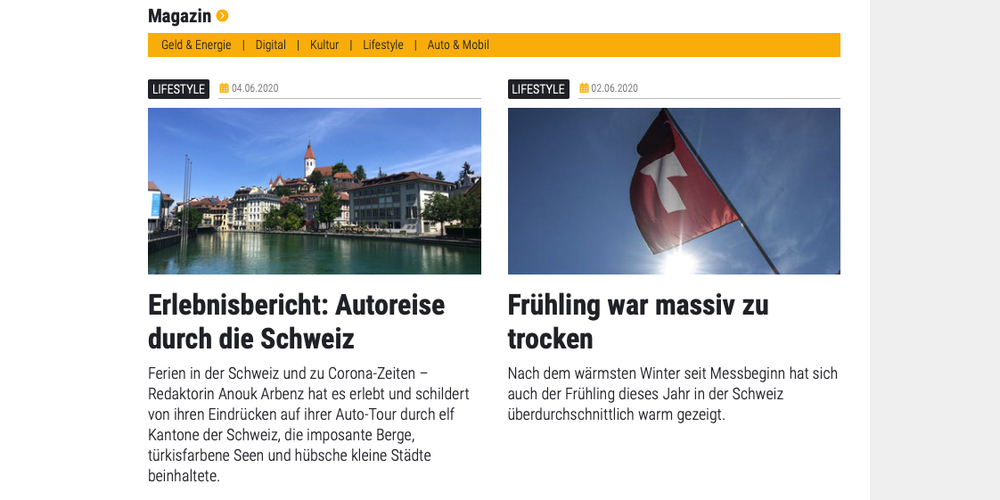The image size is (1000, 500).
Task: Select Geld & Energie in the yellow bar
Action: coord(196,45)
